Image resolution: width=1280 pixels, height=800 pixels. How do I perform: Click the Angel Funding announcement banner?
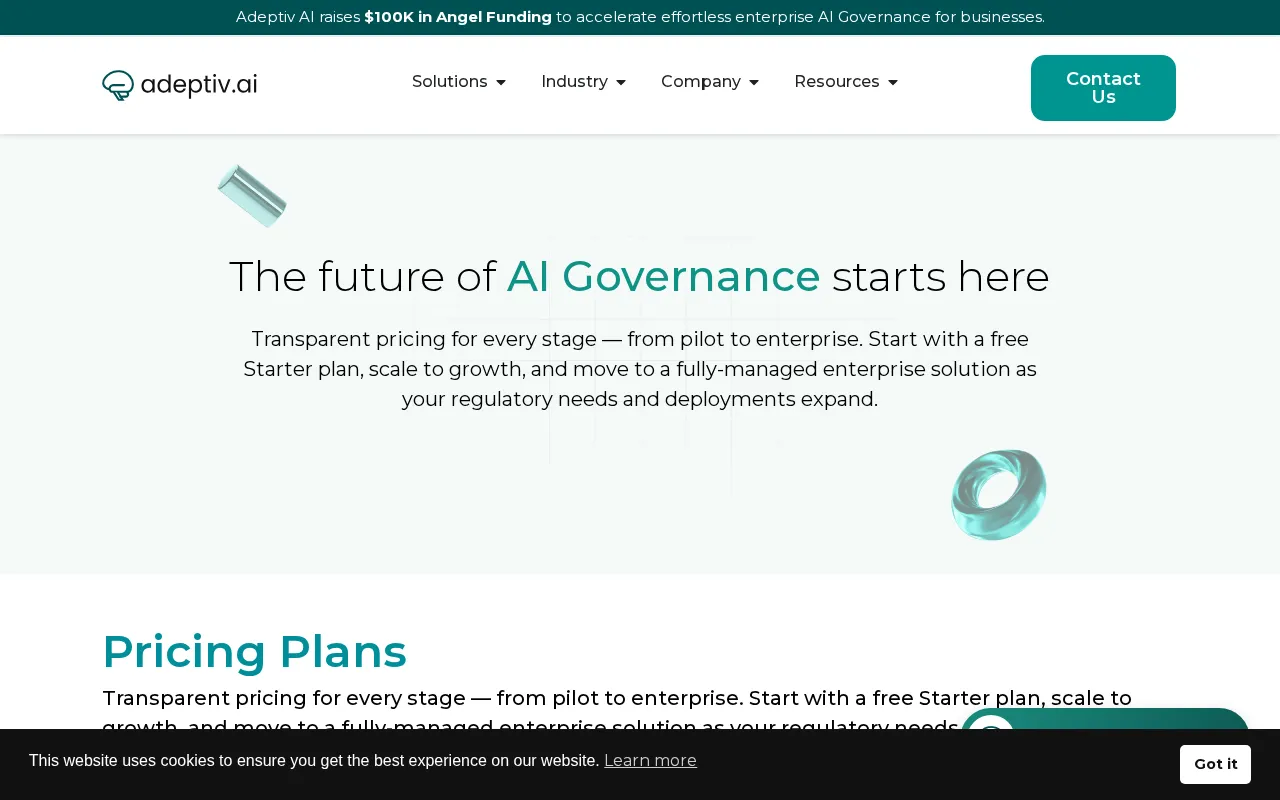point(640,17)
